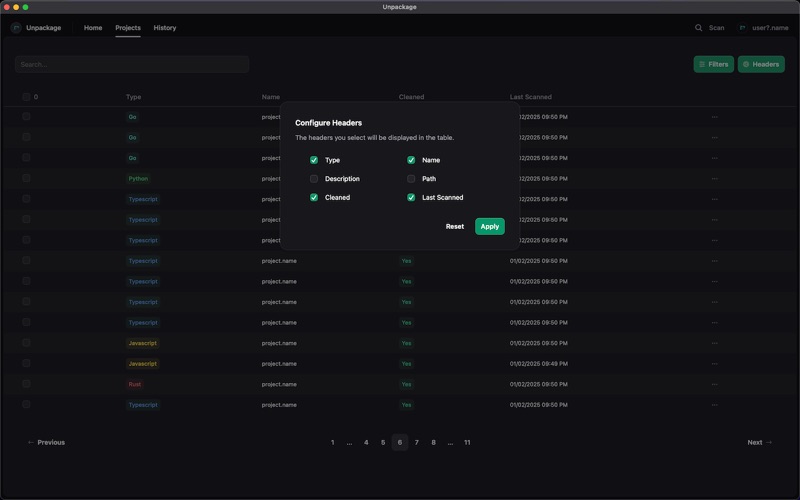Click the Previous page arrow link

[x=46, y=442]
